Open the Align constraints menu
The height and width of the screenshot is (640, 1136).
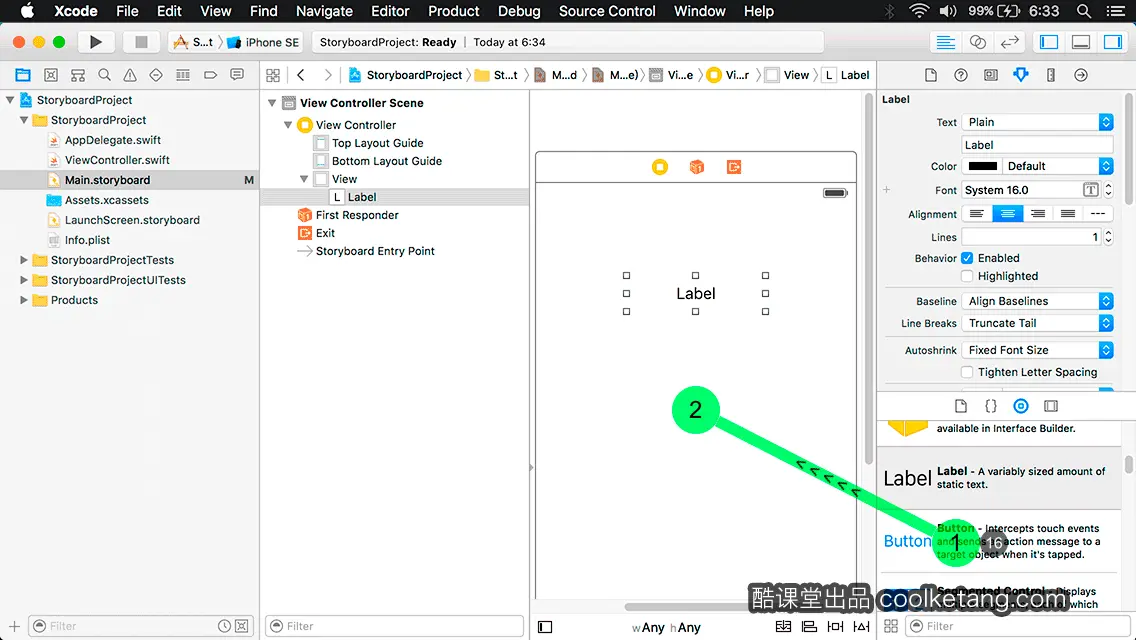[809, 626]
